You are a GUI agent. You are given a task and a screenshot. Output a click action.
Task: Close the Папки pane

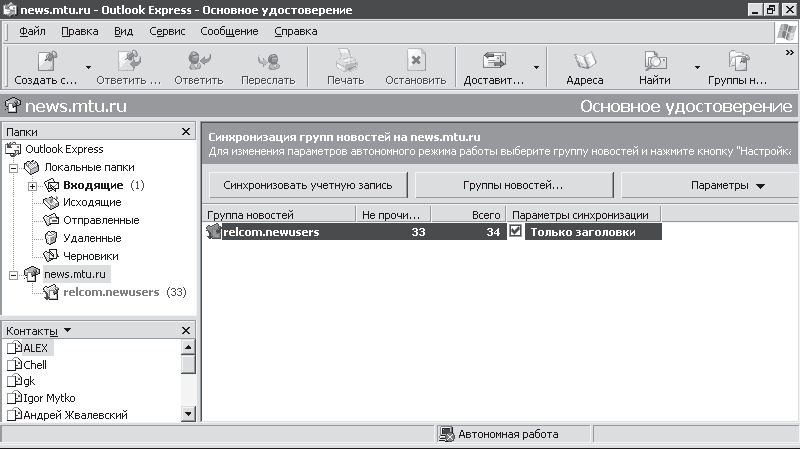(x=186, y=132)
